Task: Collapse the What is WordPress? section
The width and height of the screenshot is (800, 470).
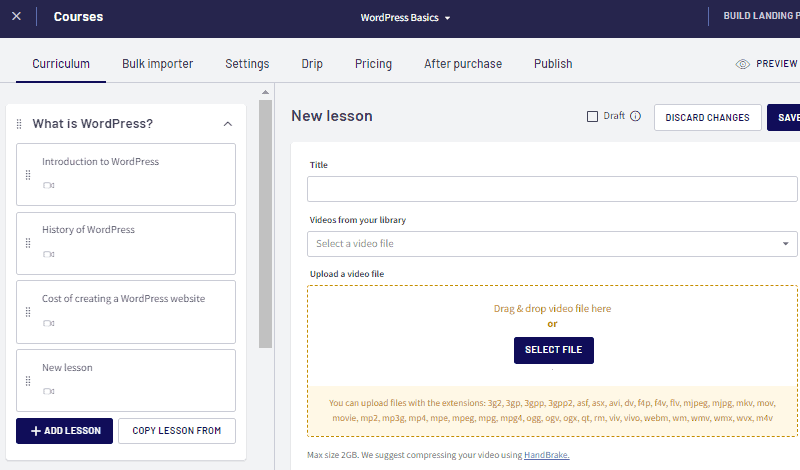Action: (x=228, y=124)
